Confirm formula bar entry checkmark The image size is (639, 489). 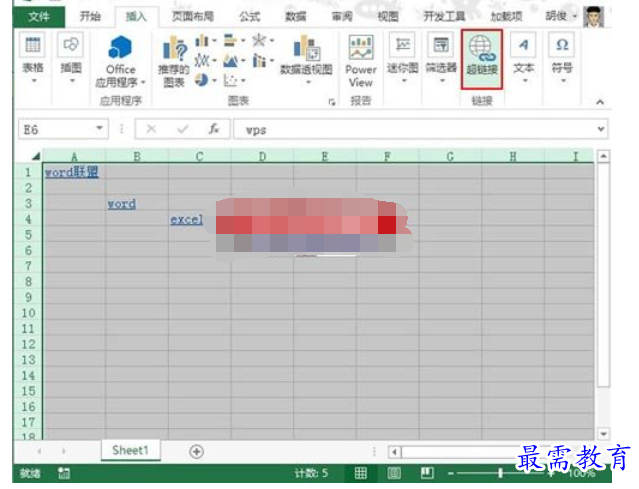183,129
